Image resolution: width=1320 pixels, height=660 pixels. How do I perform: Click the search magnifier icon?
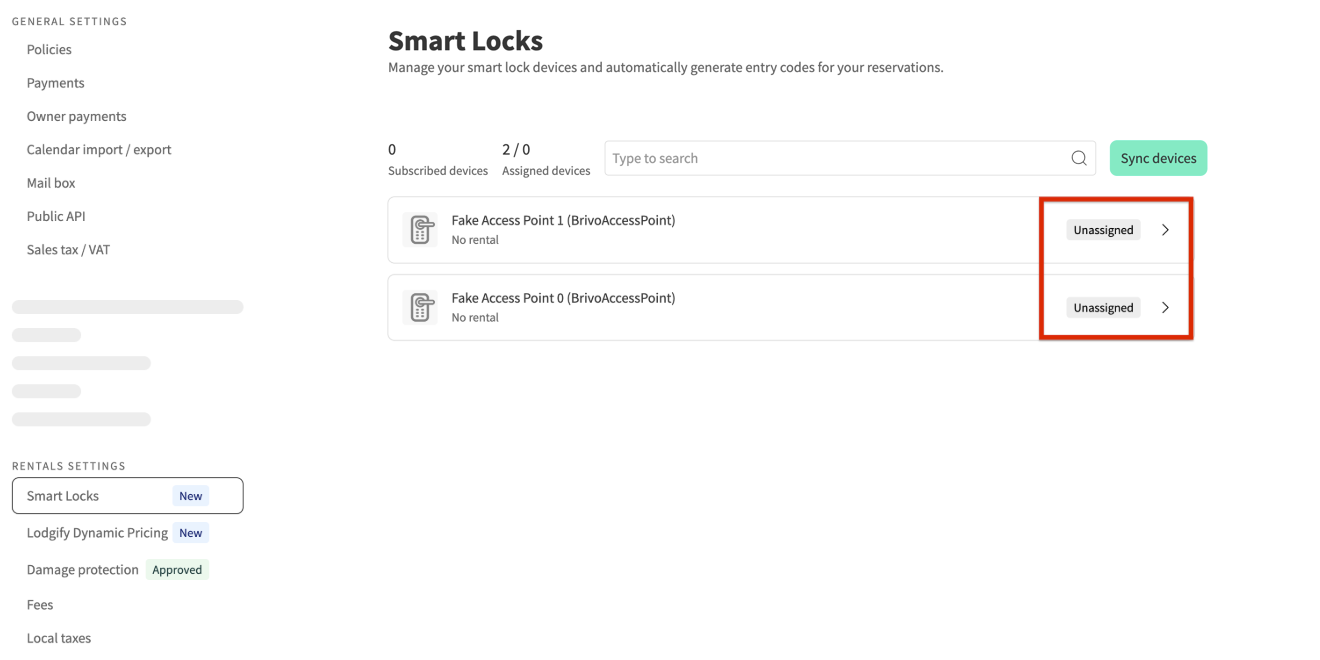pyautogui.click(x=1079, y=158)
